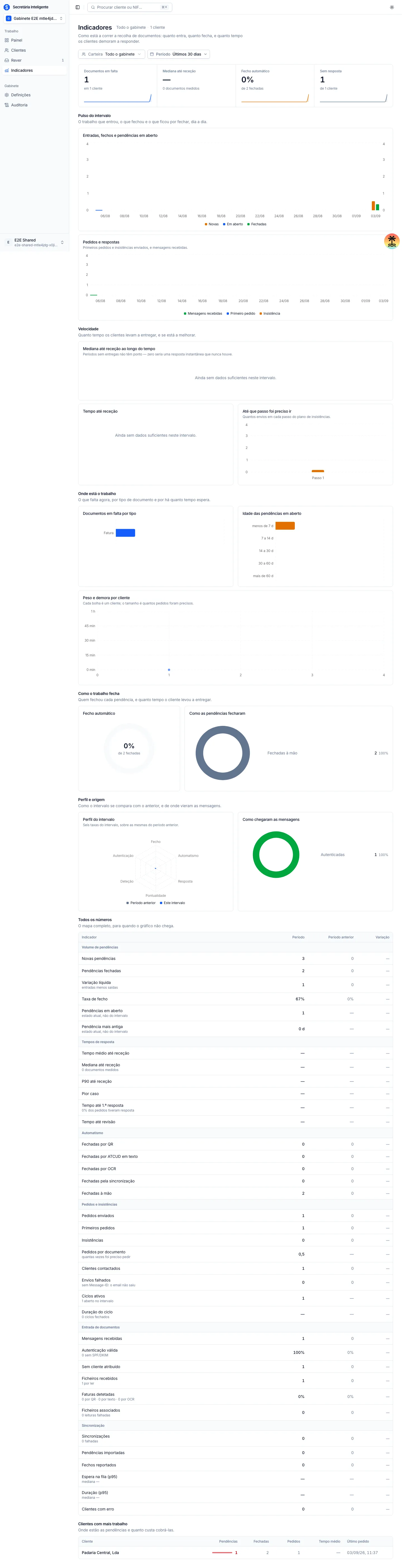The width and height of the screenshot is (402, 1568).
Task: Click the Taxa de fecho row label
Action: coord(95,999)
